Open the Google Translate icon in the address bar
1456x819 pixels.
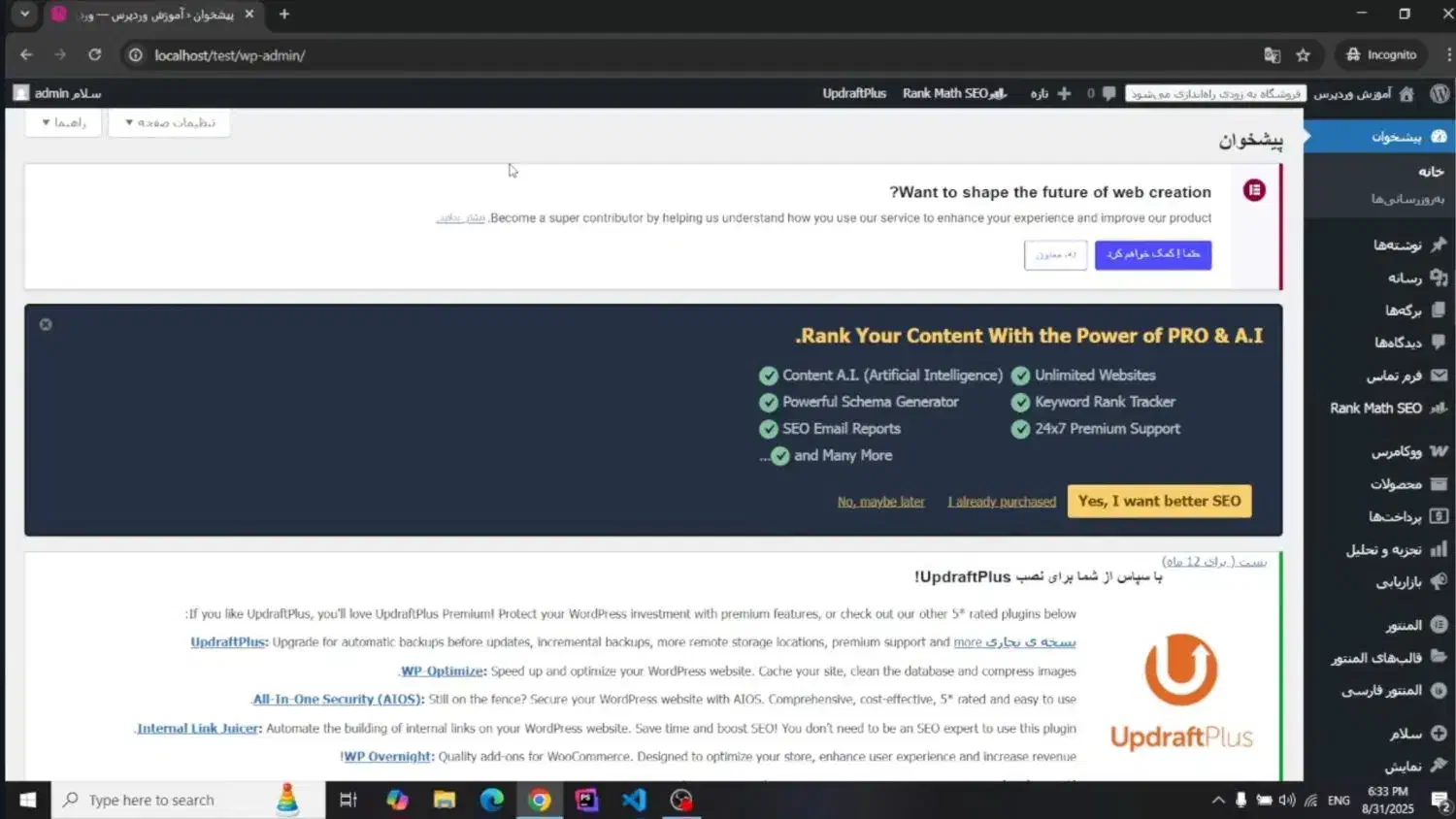pyautogui.click(x=1272, y=55)
